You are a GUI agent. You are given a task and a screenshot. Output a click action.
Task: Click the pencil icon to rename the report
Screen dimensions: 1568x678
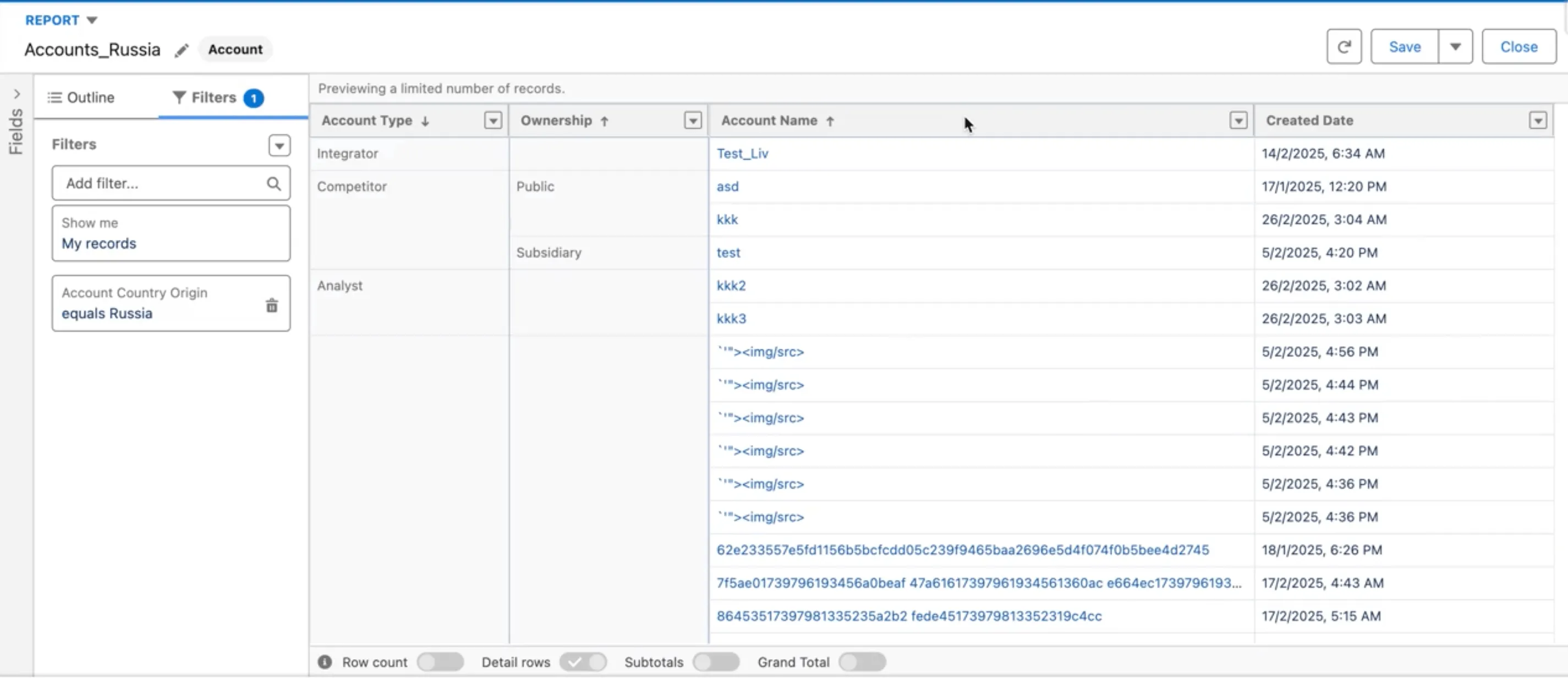pos(182,51)
